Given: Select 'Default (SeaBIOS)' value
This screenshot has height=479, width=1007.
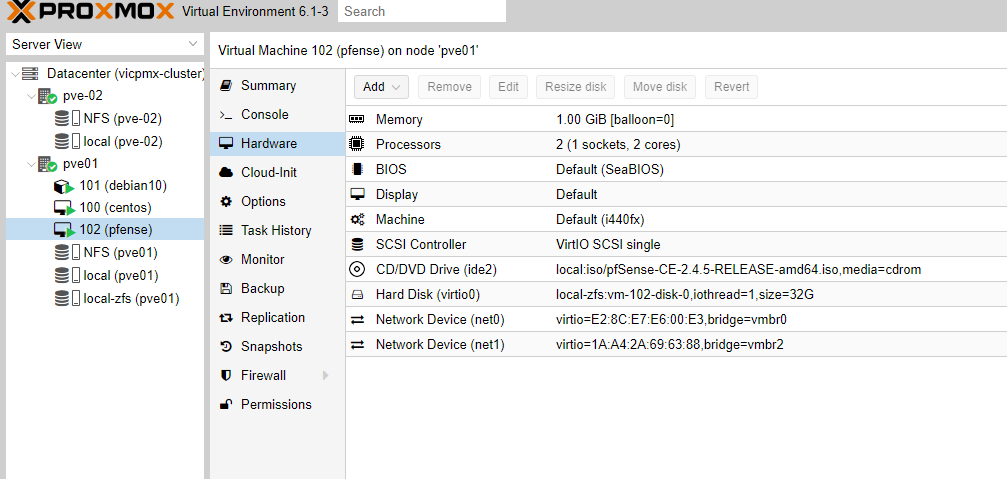Looking at the screenshot, I should (x=609, y=170).
